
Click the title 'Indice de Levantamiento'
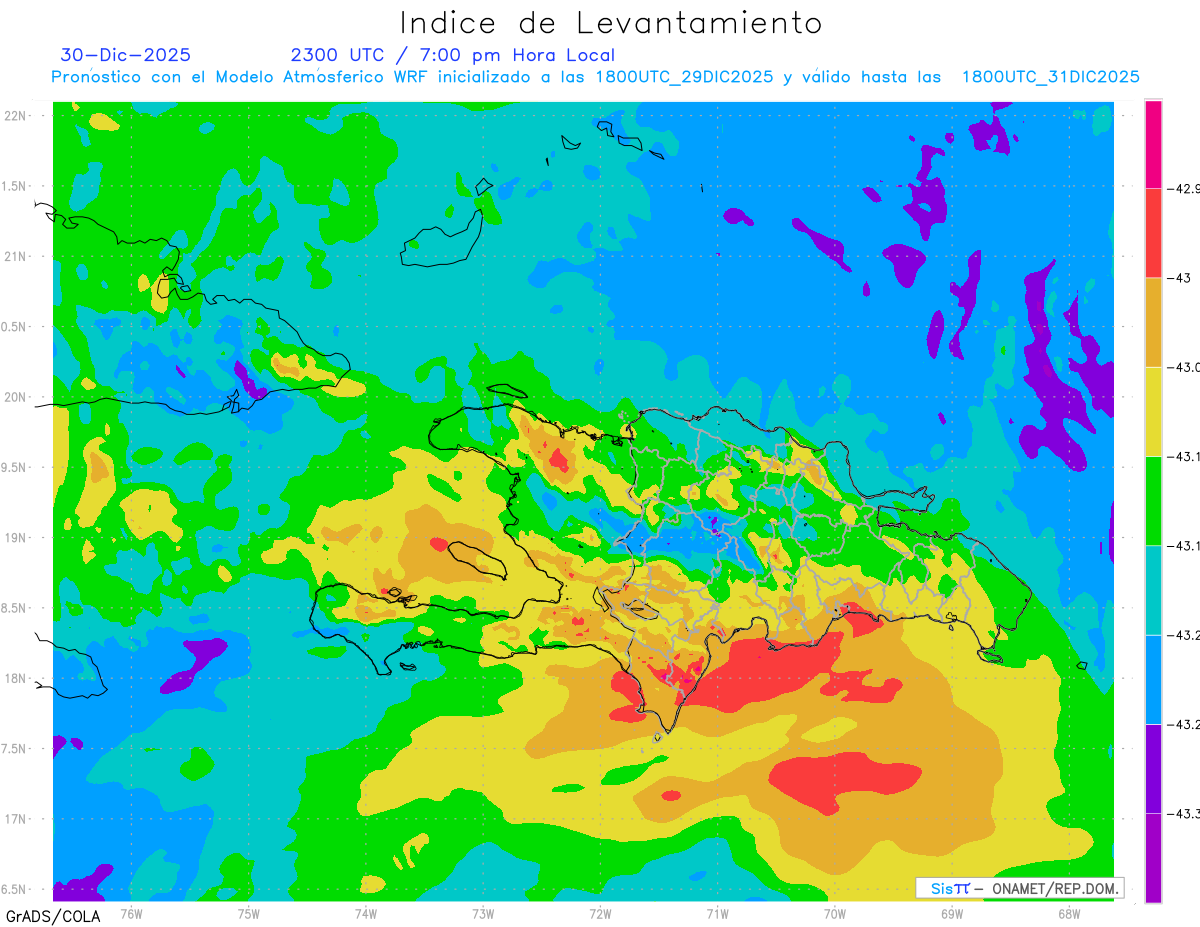(x=610, y=23)
